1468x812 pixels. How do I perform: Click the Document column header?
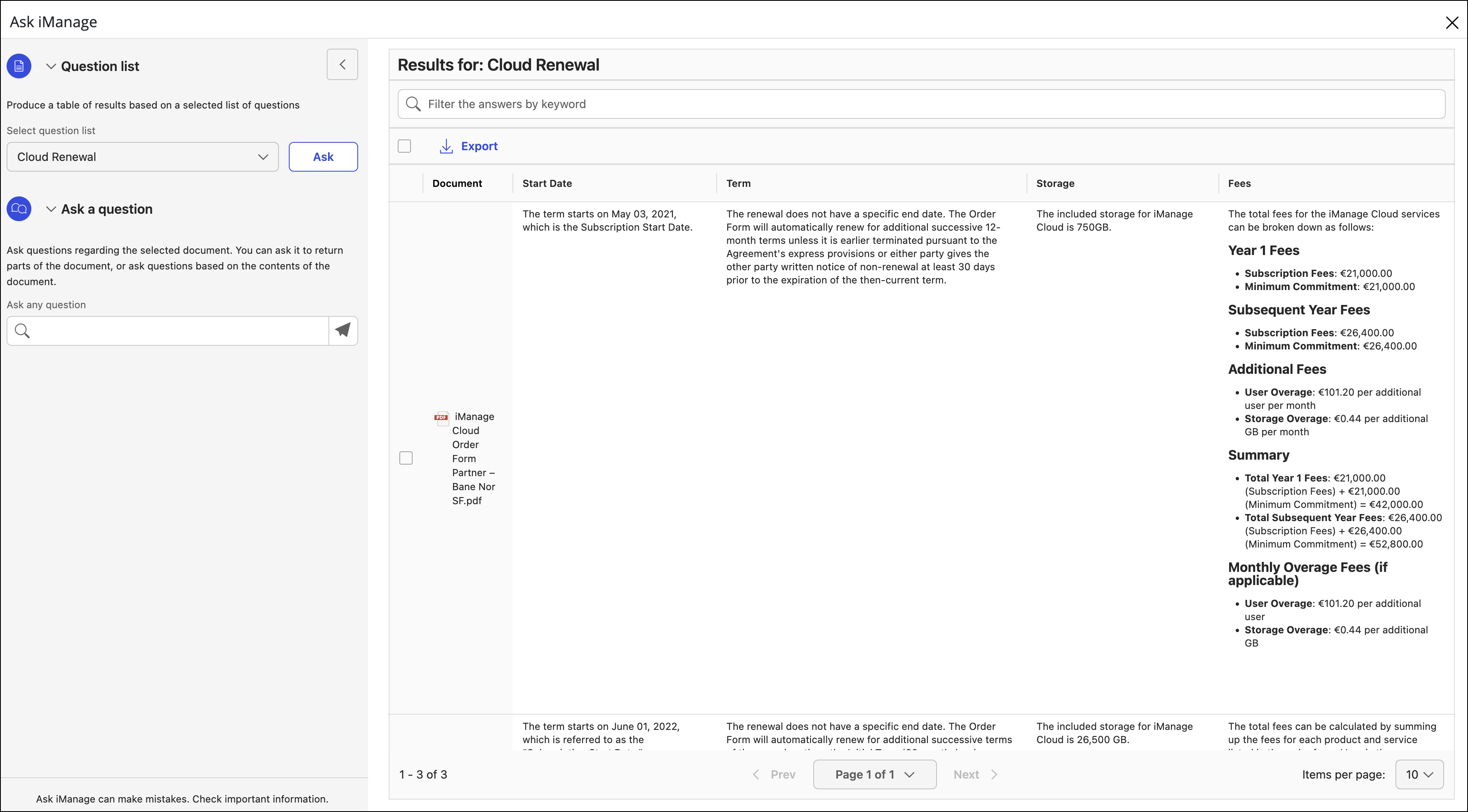457,184
